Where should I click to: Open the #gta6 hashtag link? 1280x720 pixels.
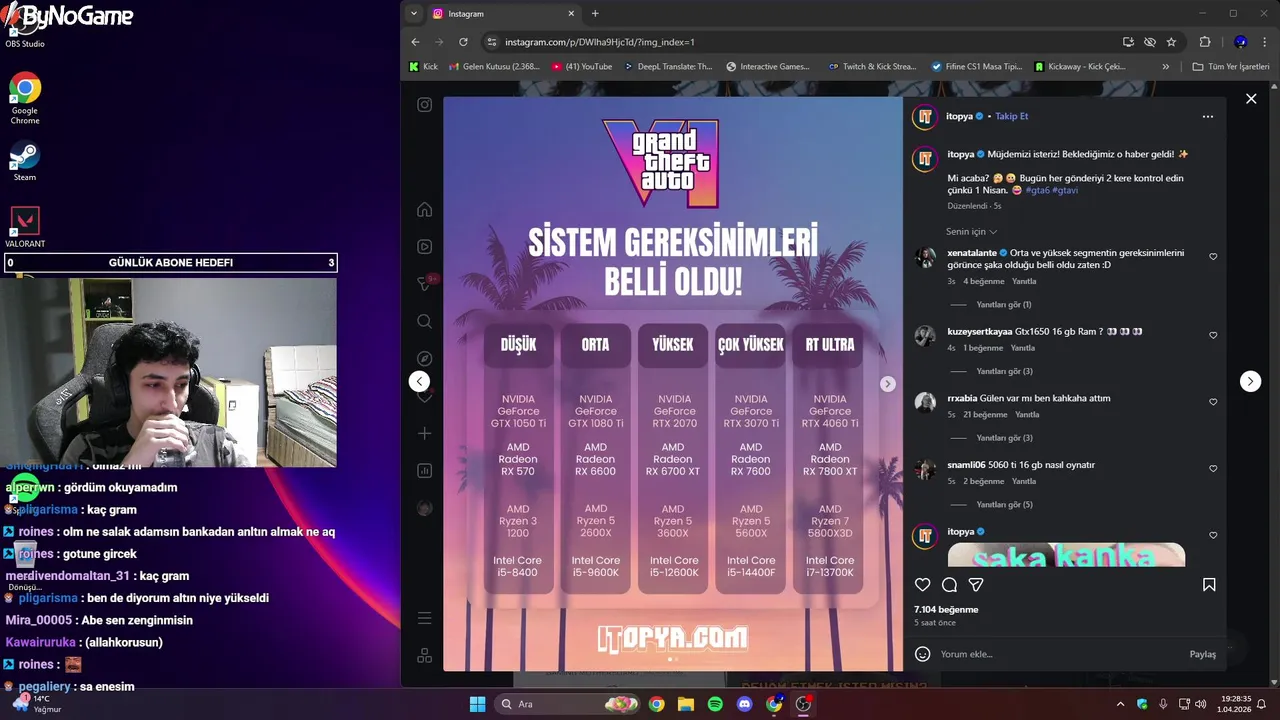[1037, 190]
